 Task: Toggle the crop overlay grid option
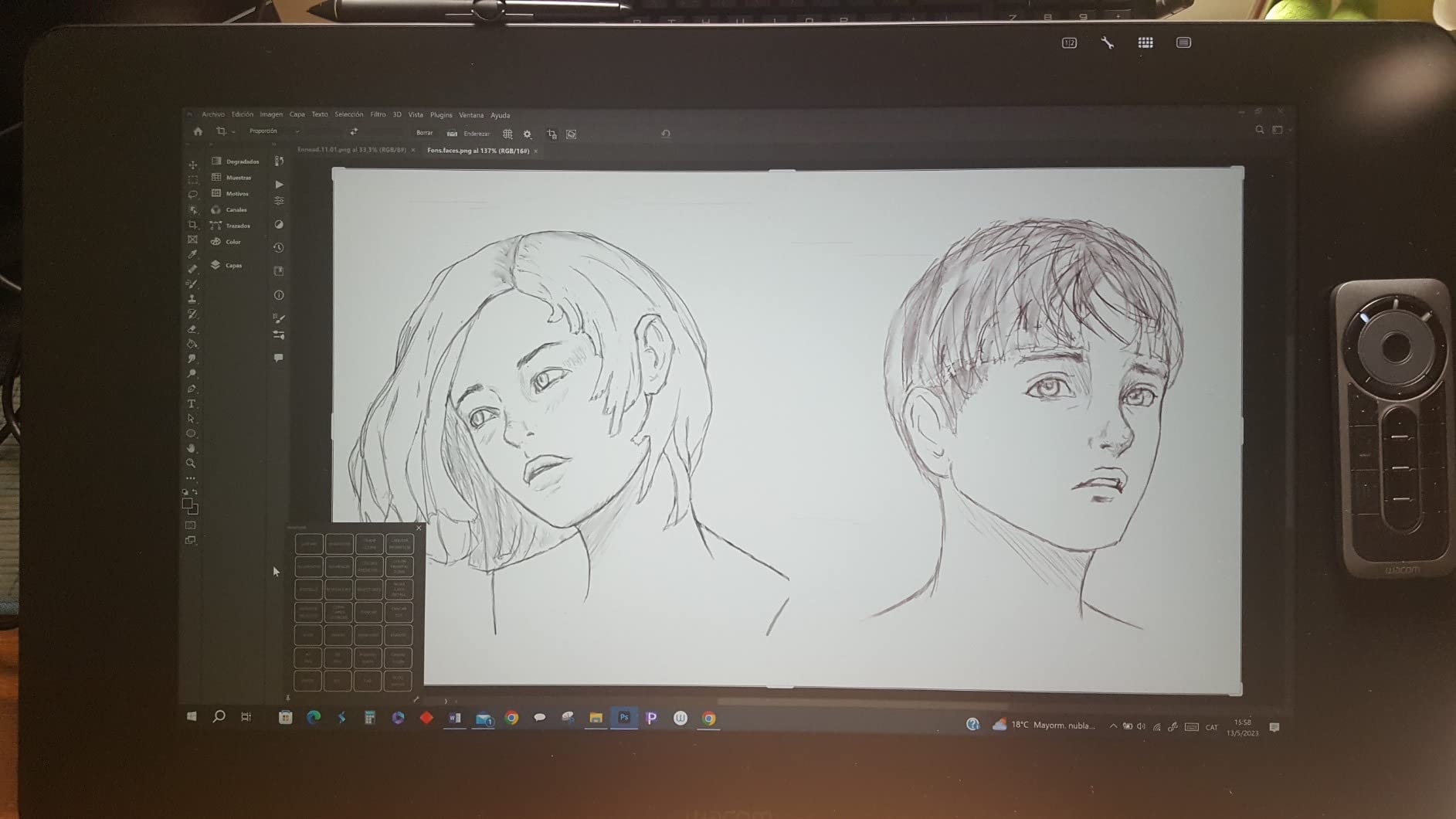coord(507,134)
